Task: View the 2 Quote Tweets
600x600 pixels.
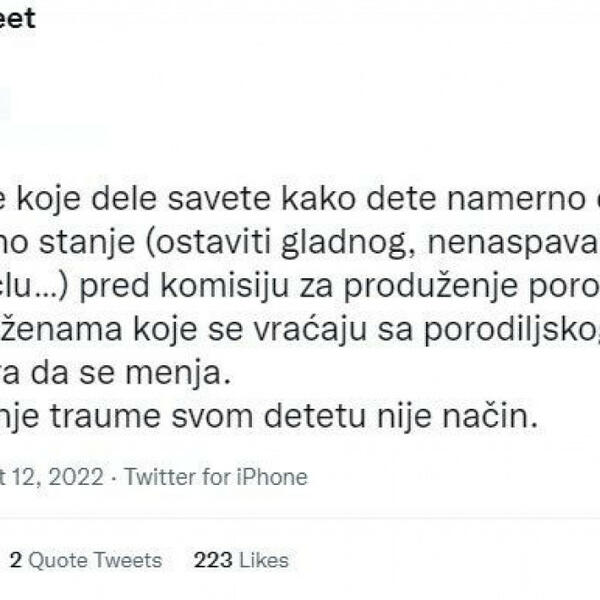Action: click(x=85, y=560)
